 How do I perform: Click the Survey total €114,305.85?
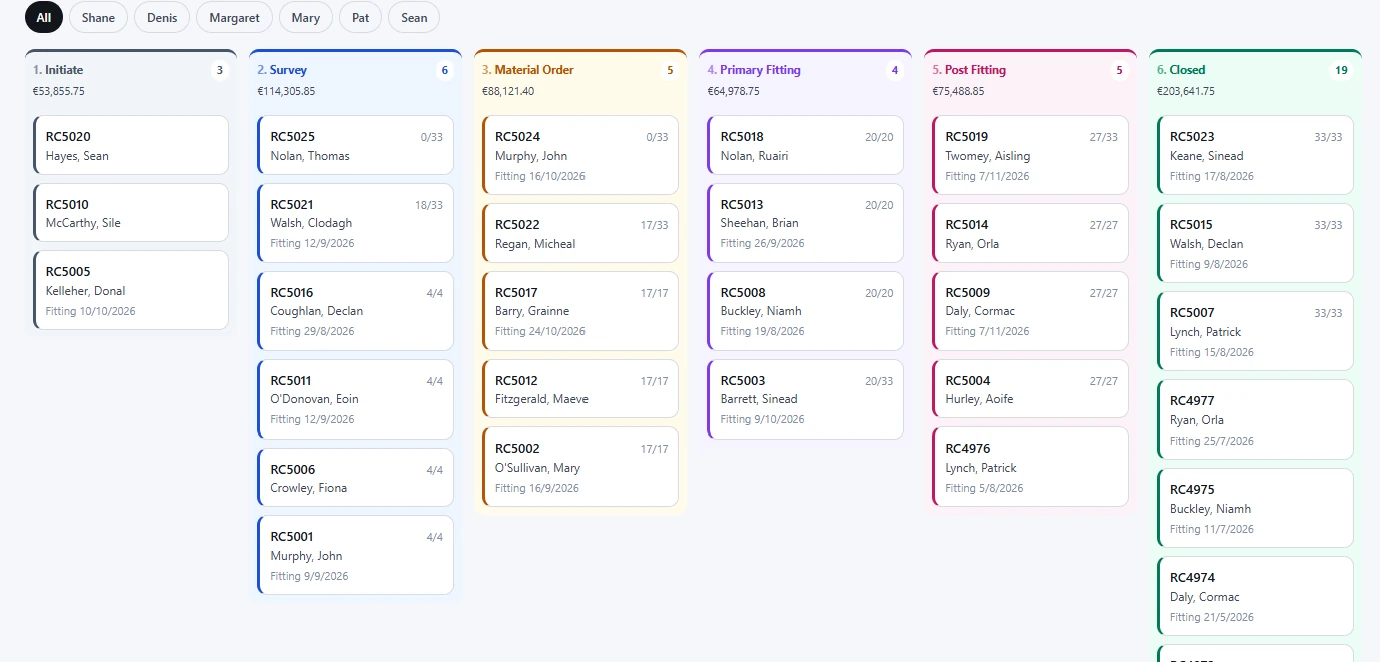[x=287, y=91]
